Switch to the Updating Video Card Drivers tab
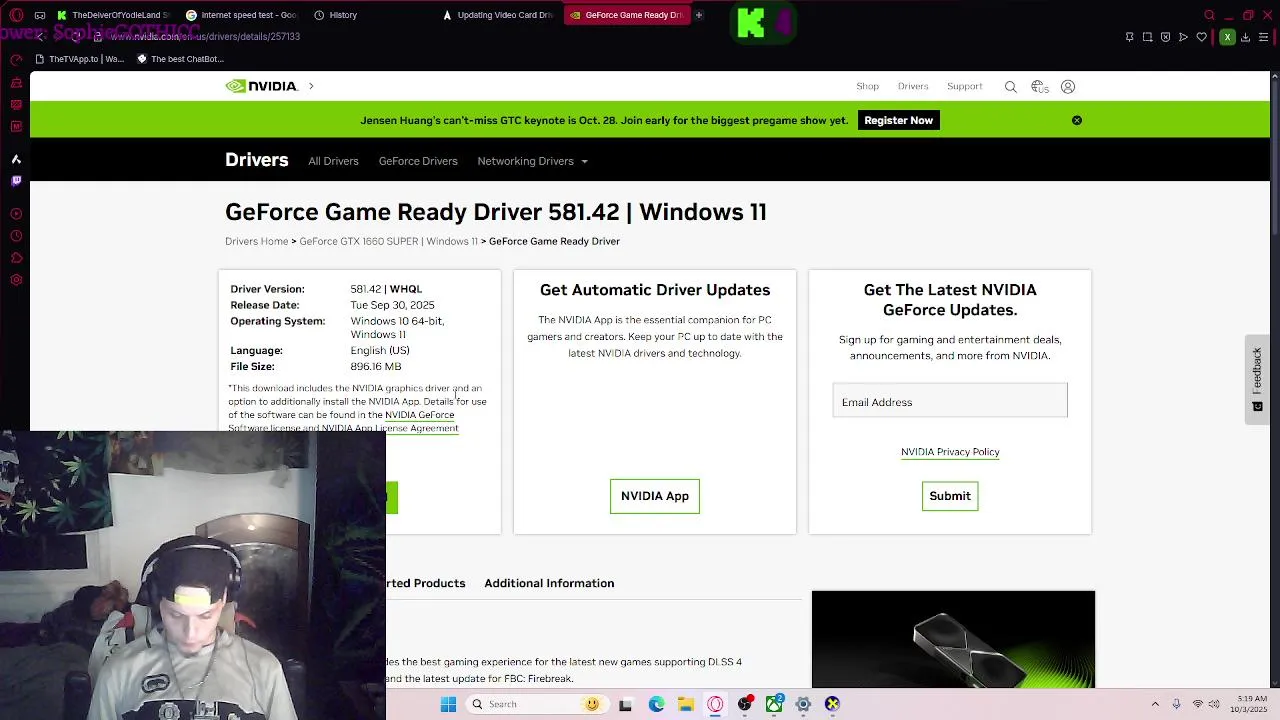The image size is (1280, 720). pos(498,15)
